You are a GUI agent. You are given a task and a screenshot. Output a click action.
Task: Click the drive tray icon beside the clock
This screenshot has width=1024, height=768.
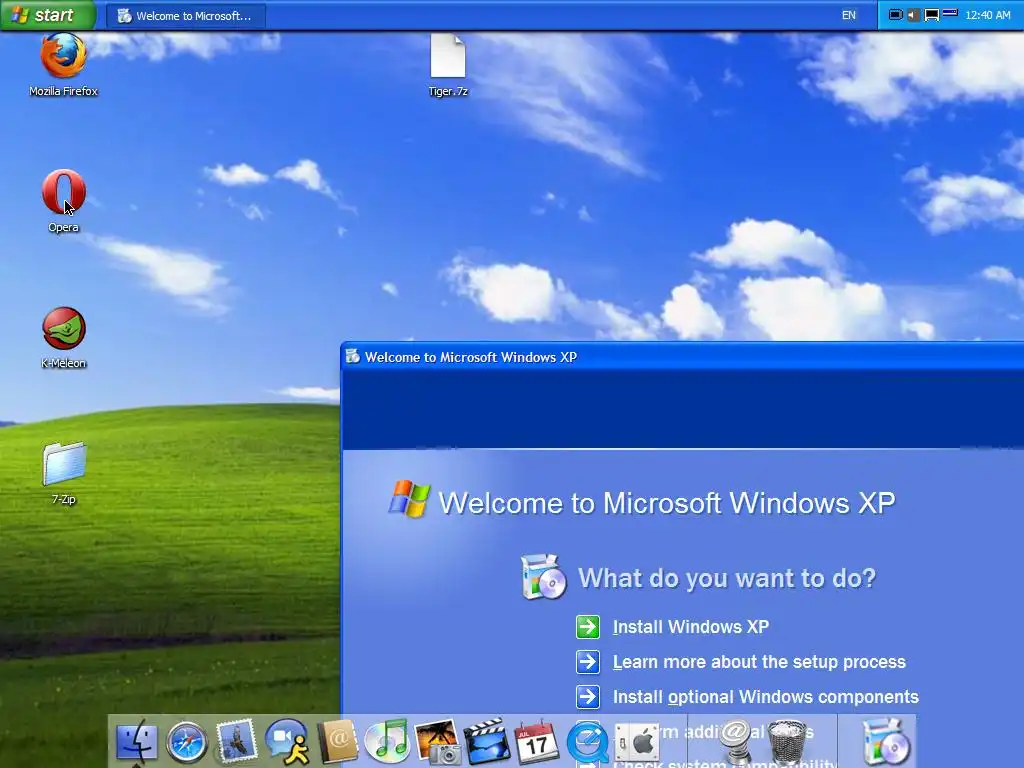point(950,12)
